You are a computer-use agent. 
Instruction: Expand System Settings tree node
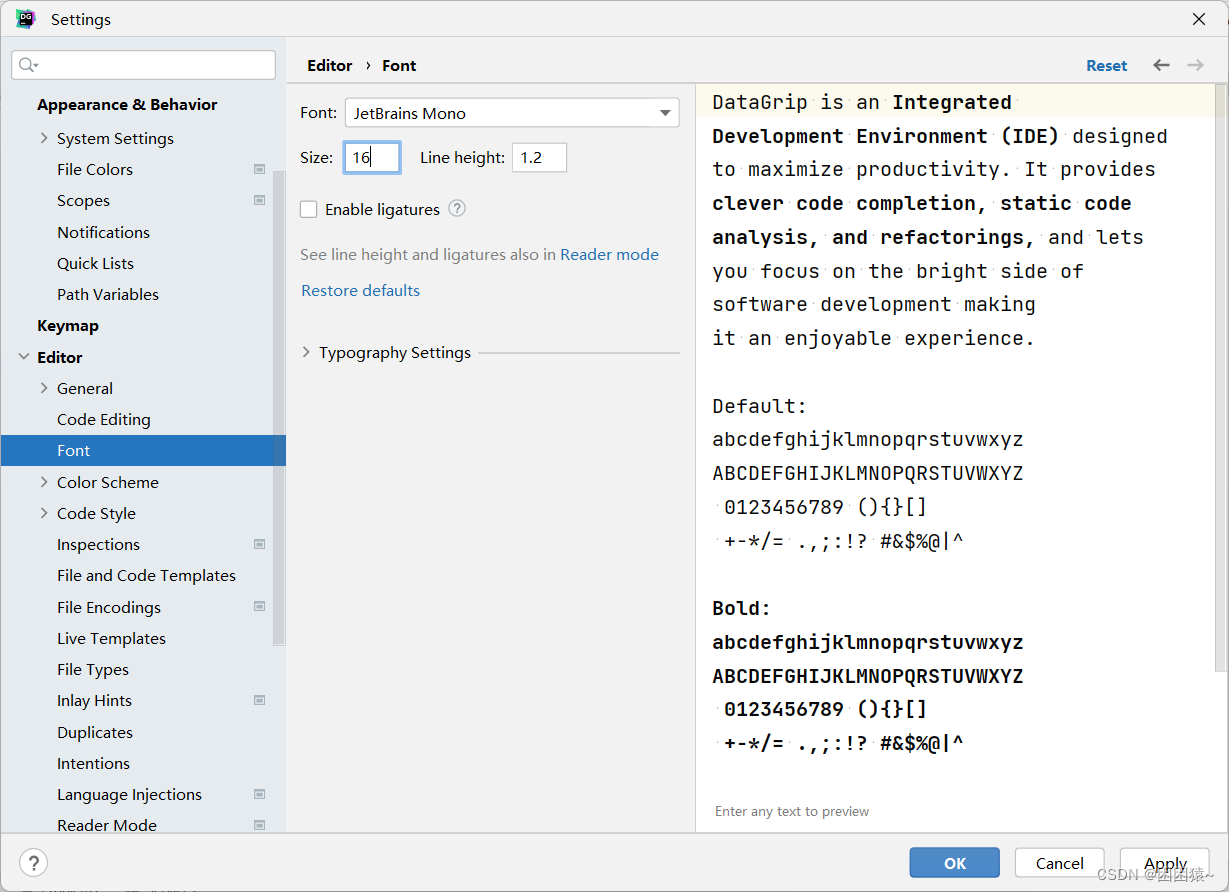click(44, 138)
